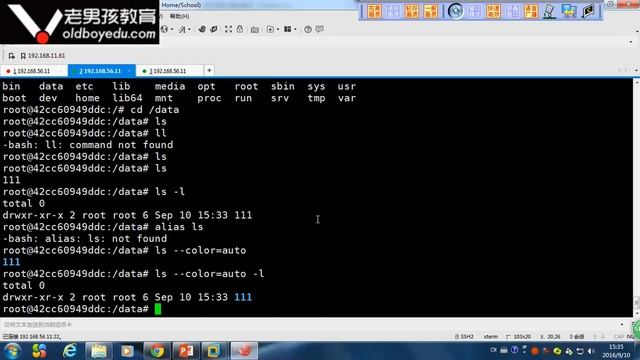
Task: Click the SSH2 status bar entry
Action: [464, 337]
